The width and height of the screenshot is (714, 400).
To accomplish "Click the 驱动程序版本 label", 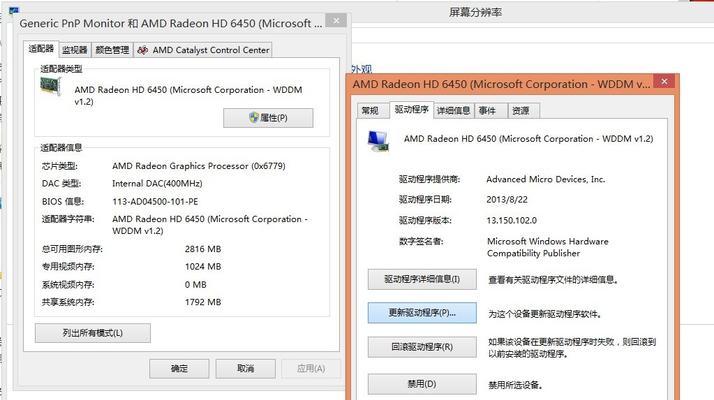I will click(425, 221).
